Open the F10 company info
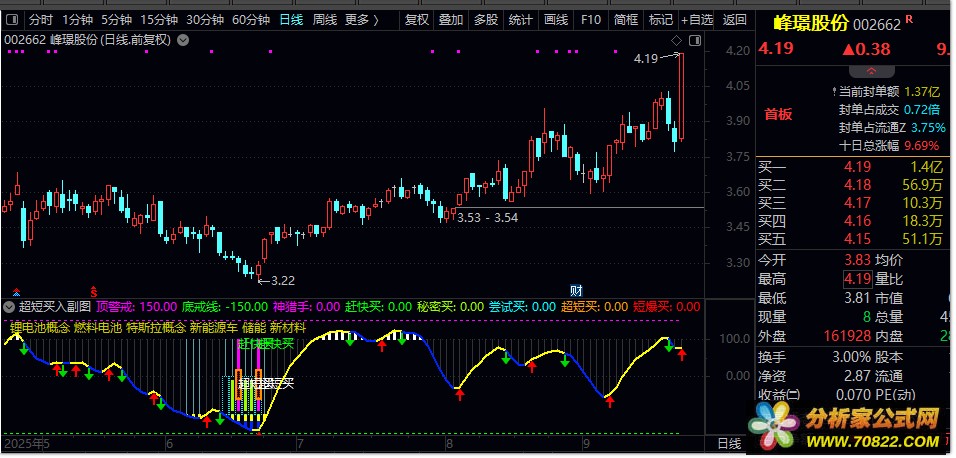Image resolution: width=956 pixels, height=458 pixels. pyautogui.click(x=591, y=20)
